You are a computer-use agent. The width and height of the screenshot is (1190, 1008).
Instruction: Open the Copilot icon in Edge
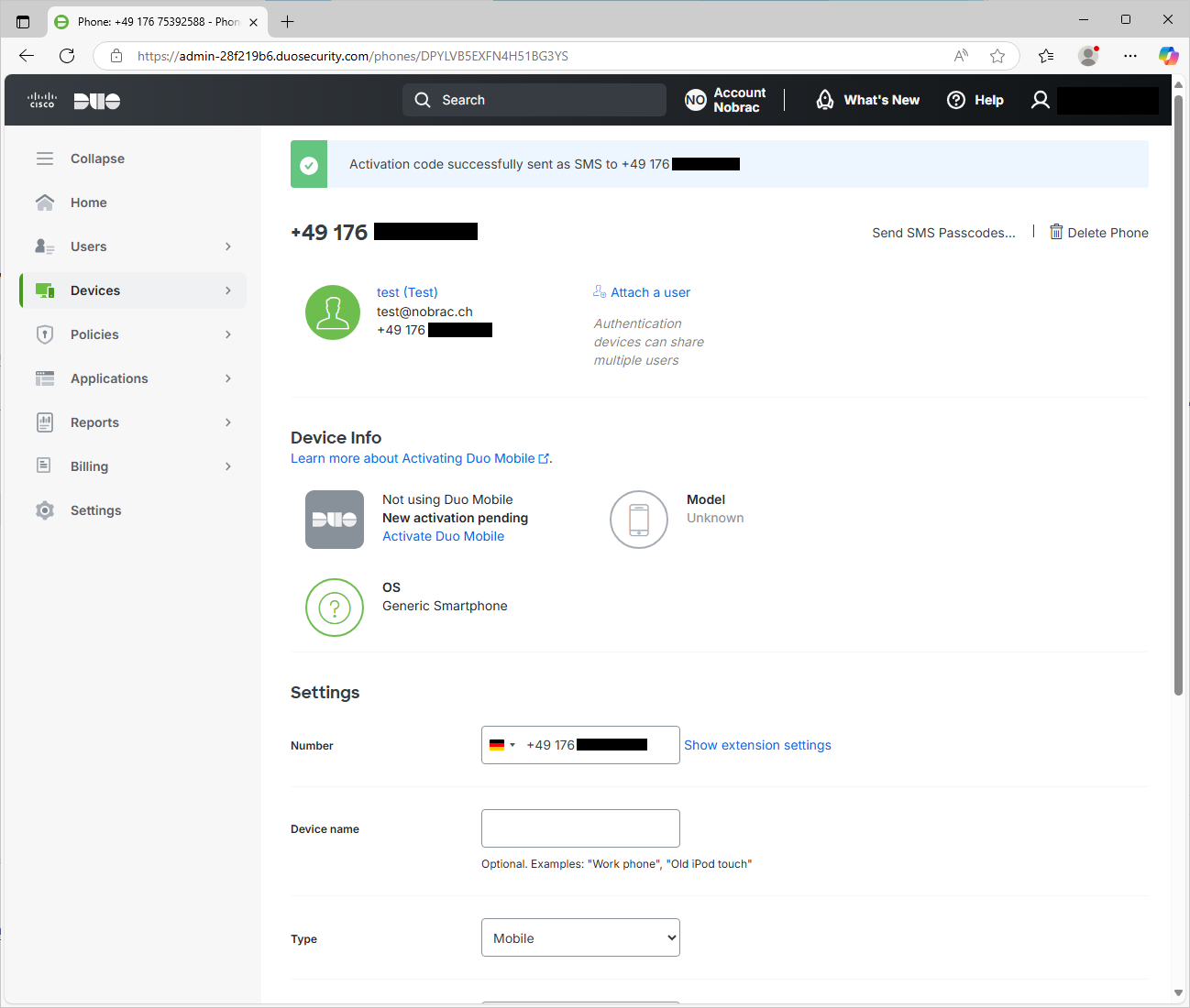tap(1168, 56)
